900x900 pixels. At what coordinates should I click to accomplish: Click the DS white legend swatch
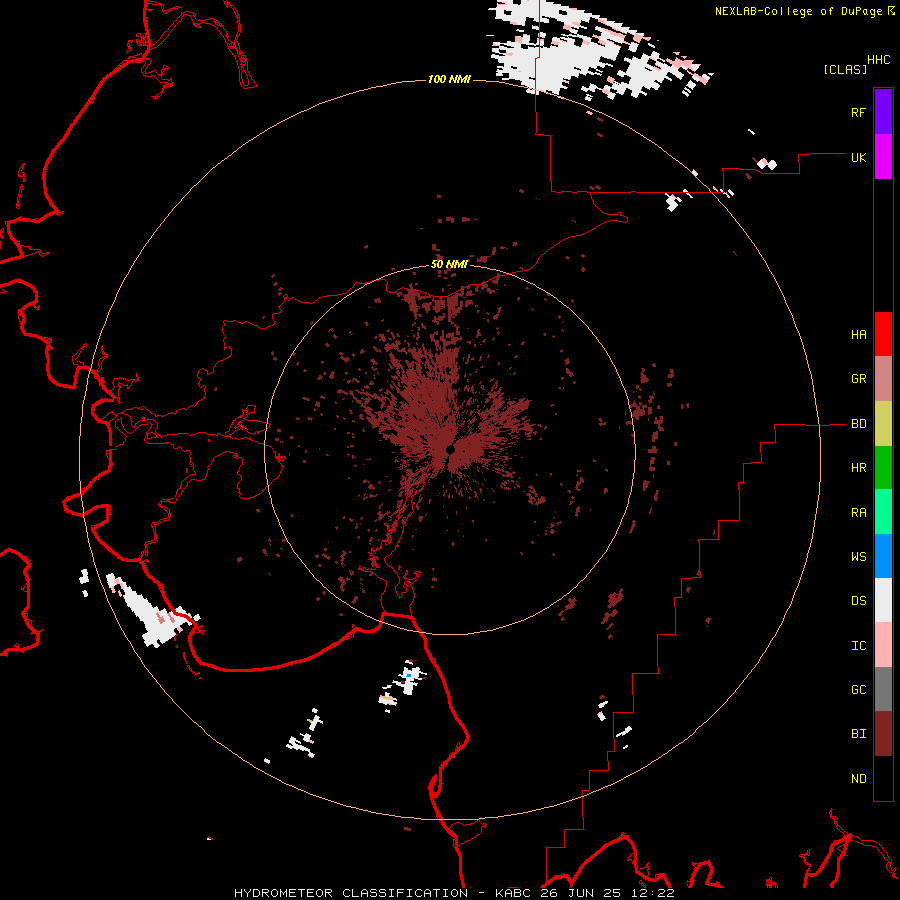pos(883,600)
